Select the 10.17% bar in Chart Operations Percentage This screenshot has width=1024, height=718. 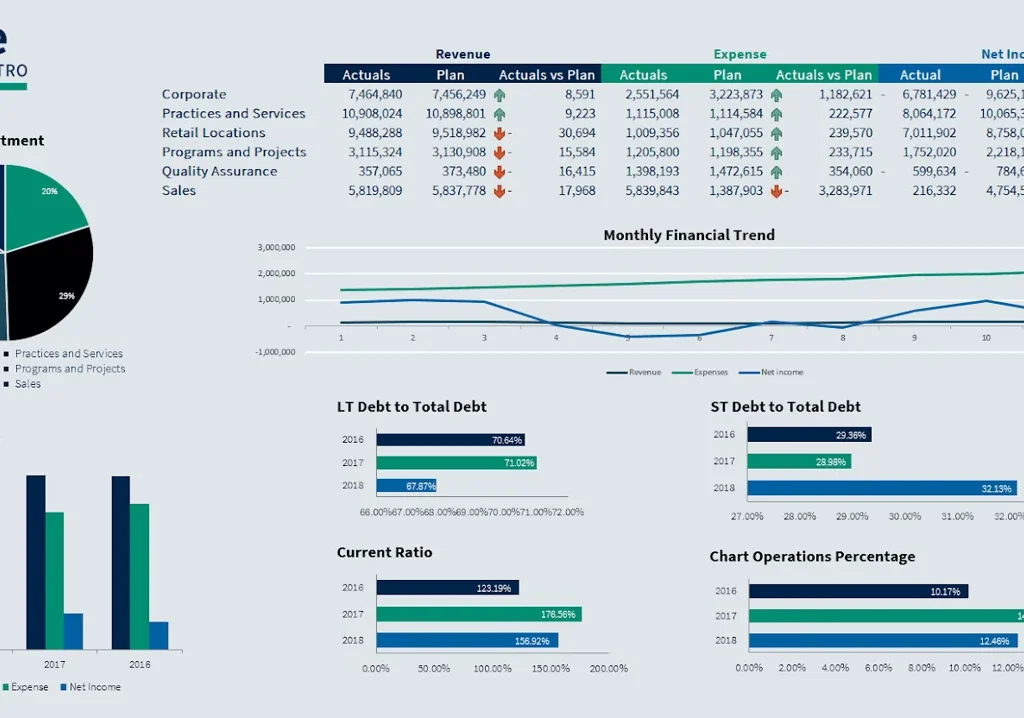coord(858,591)
